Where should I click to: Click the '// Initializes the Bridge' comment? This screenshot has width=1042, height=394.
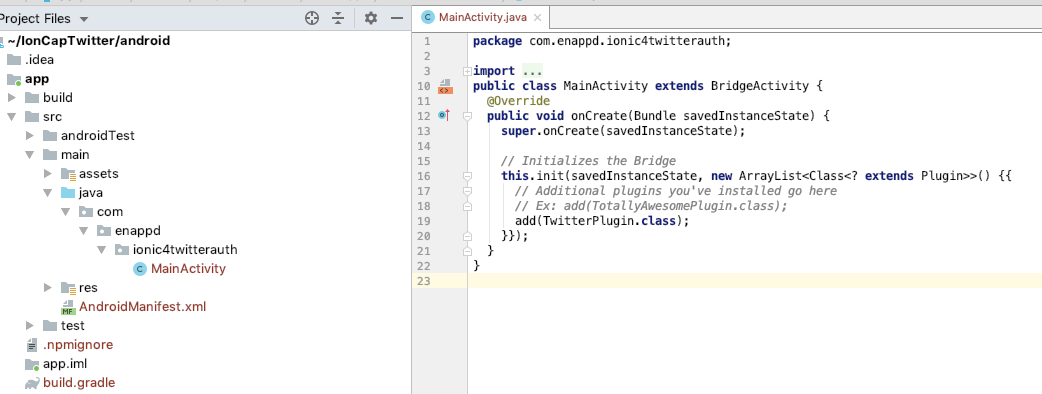589,161
